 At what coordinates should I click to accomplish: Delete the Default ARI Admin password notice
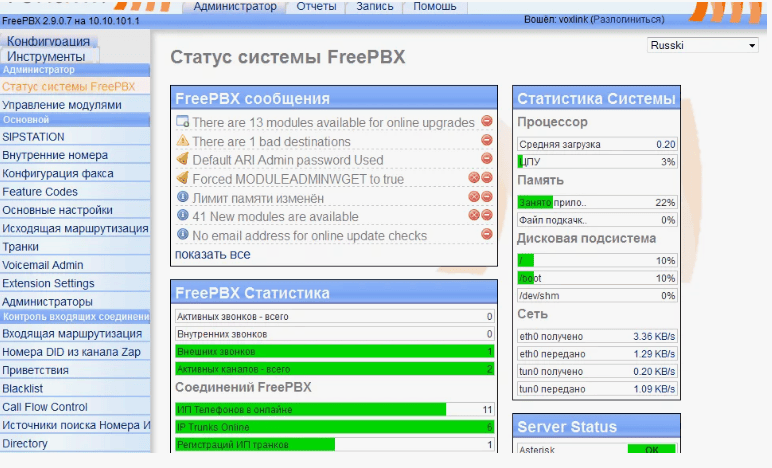pyautogui.click(x=486, y=158)
